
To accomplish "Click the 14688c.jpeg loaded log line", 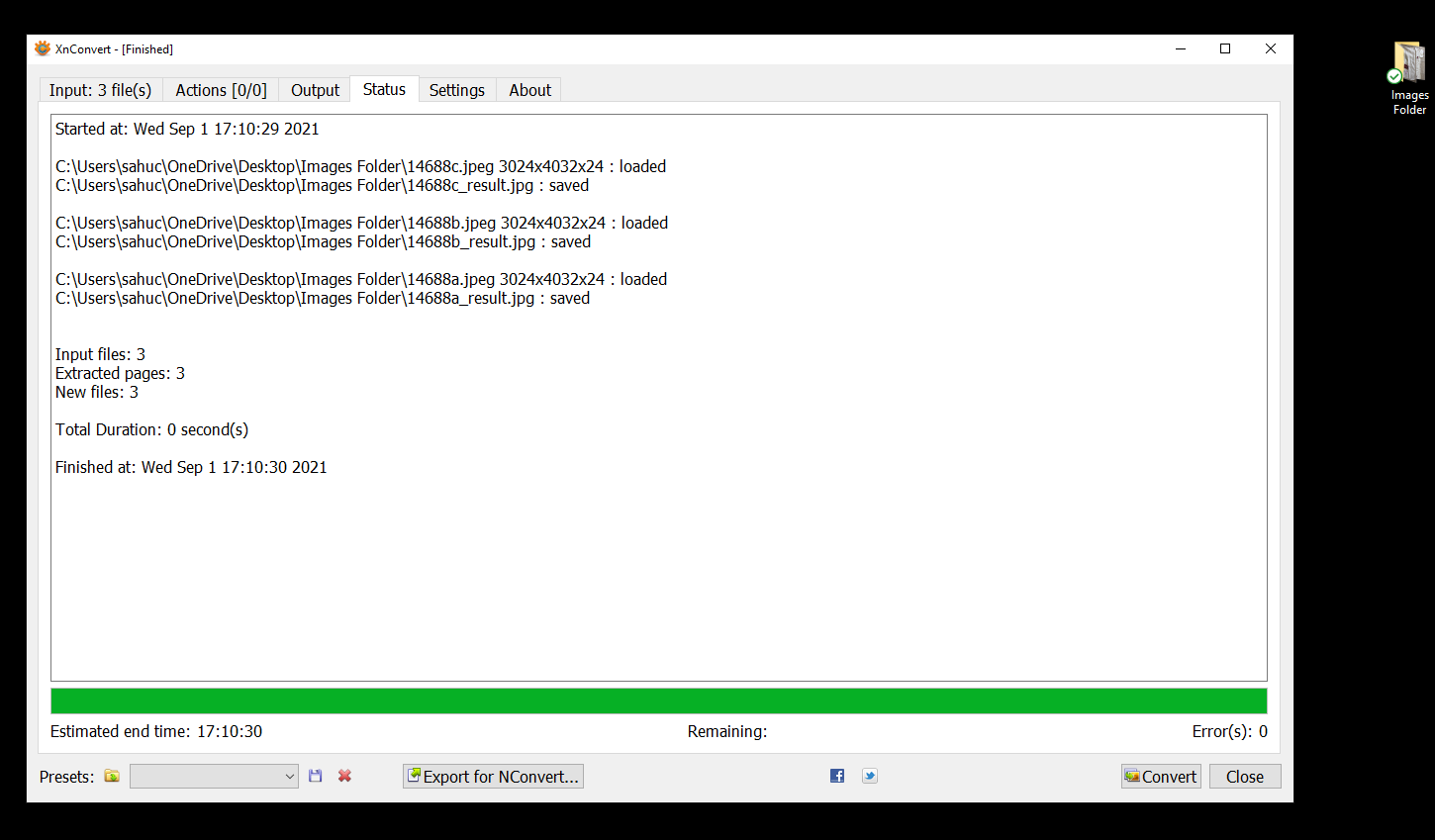I will click(x=360, y=166).
